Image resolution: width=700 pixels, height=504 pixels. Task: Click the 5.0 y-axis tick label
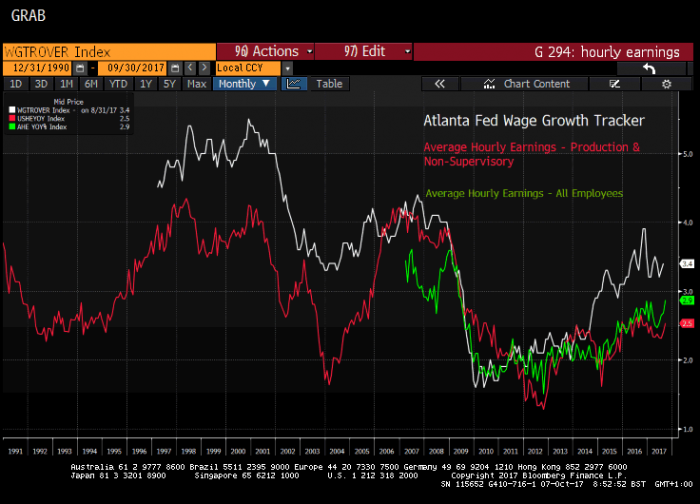688,154
